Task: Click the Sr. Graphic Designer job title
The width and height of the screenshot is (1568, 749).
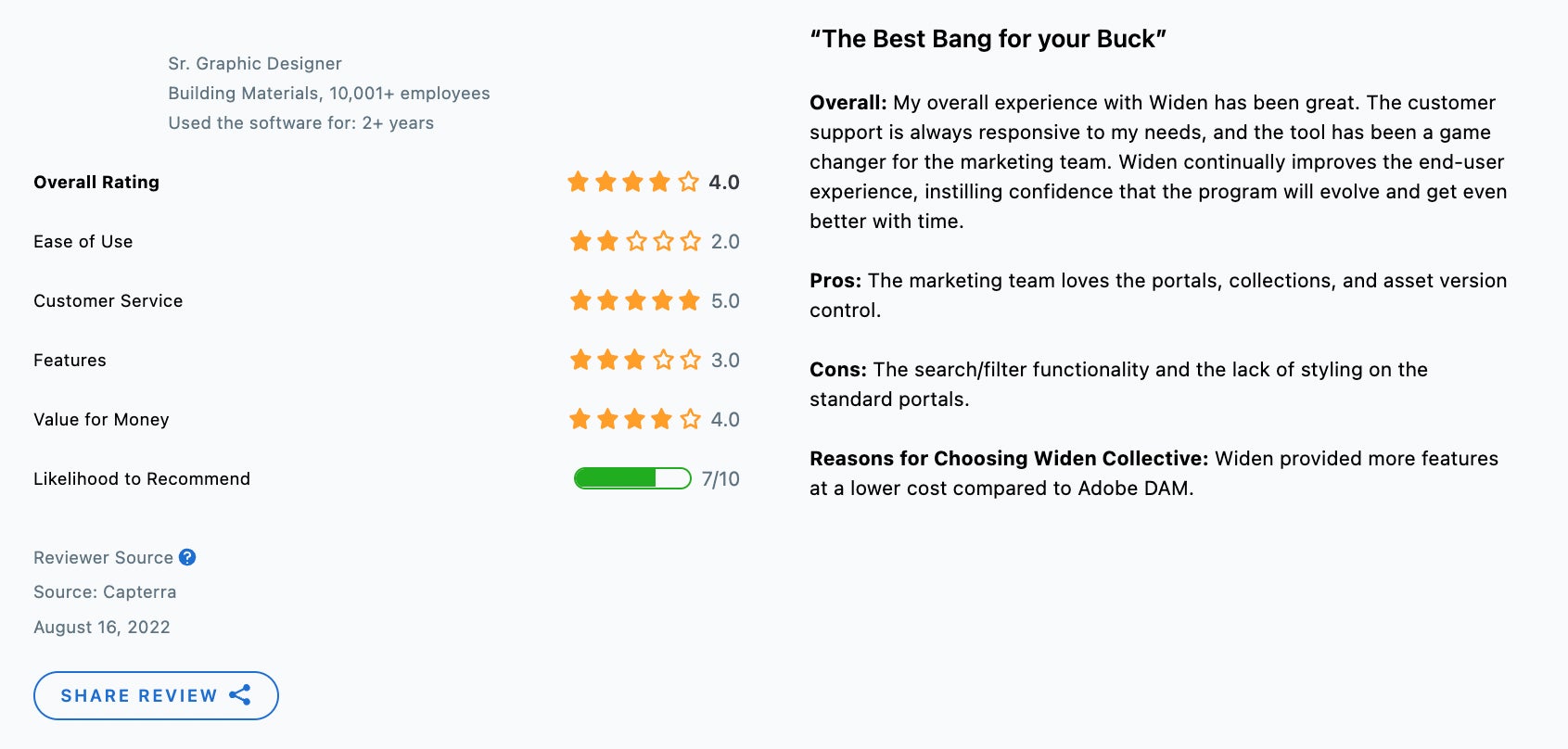Action: (x=255, y=63)
